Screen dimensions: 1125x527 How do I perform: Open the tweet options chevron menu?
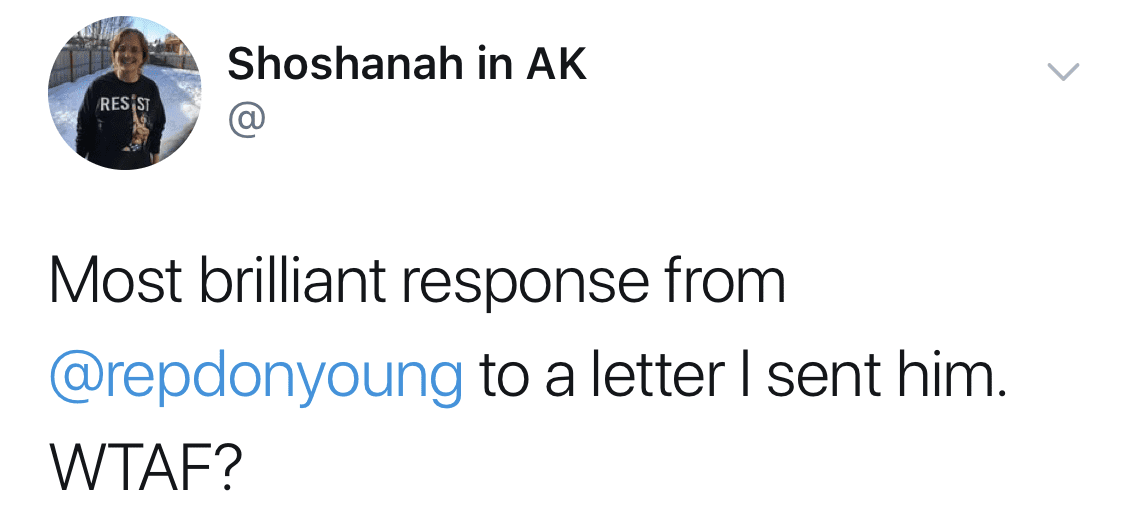(x=1063, y=72)
